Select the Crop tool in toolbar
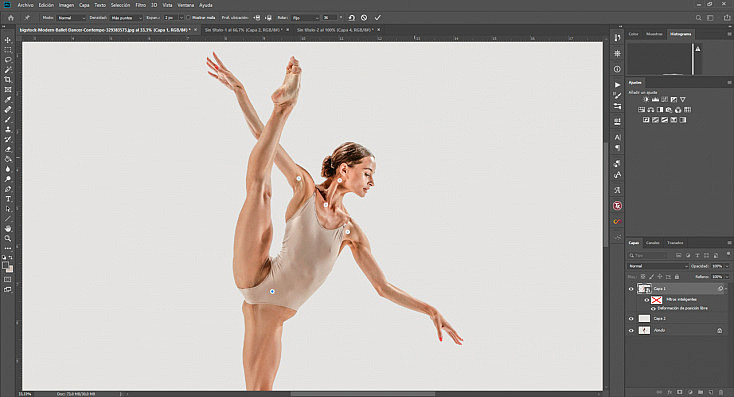734x397 pixels. (x=8, y=80)
